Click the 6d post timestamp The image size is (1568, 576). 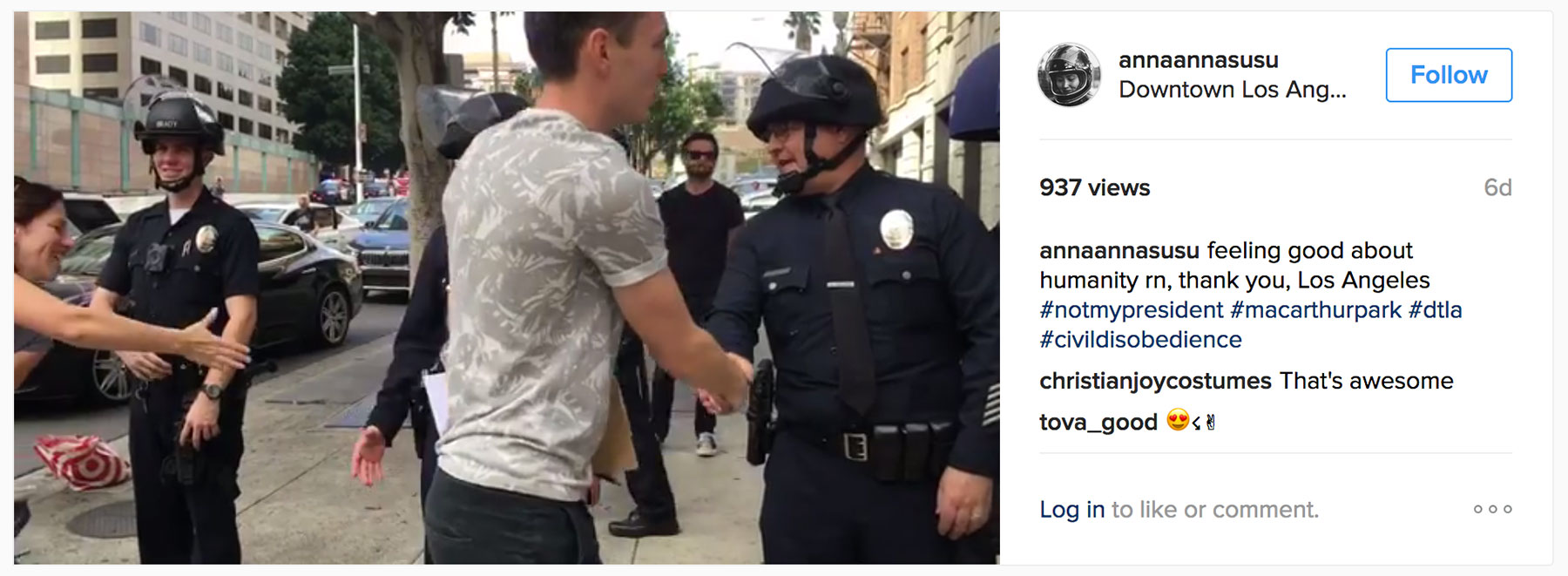1497,188
